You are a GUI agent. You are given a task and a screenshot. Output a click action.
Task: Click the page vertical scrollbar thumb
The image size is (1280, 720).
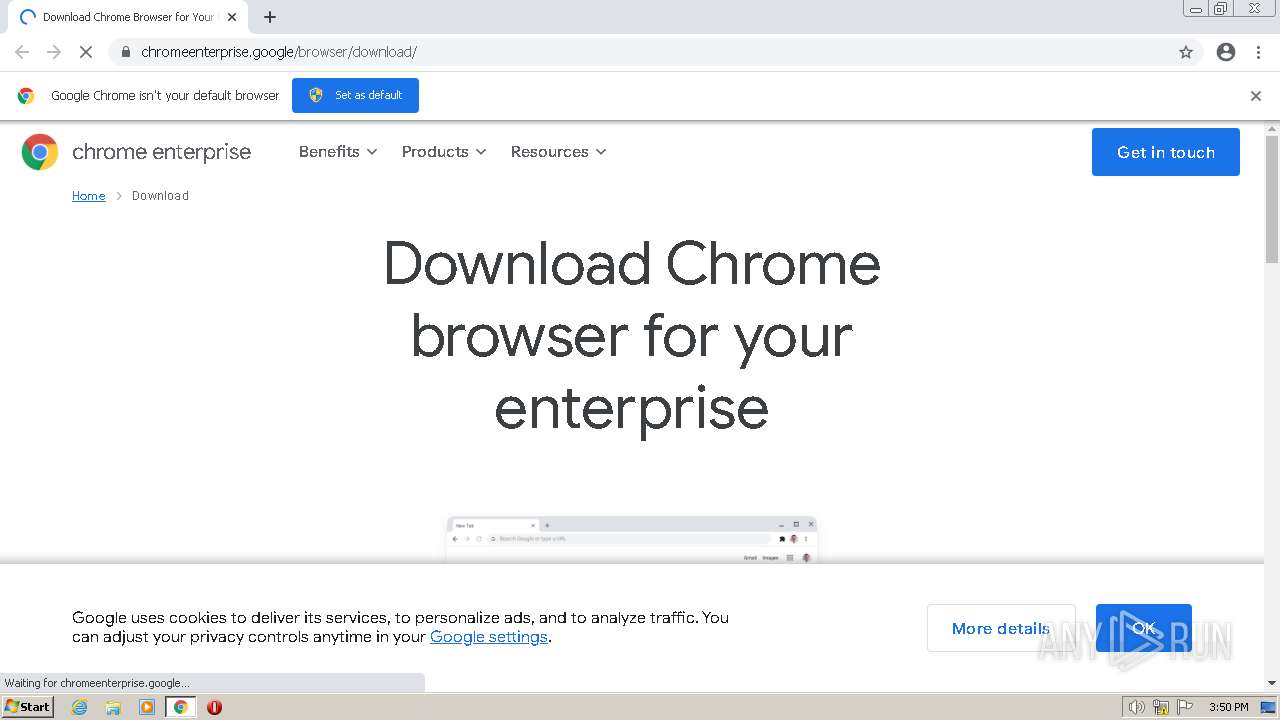point(1272,198)
